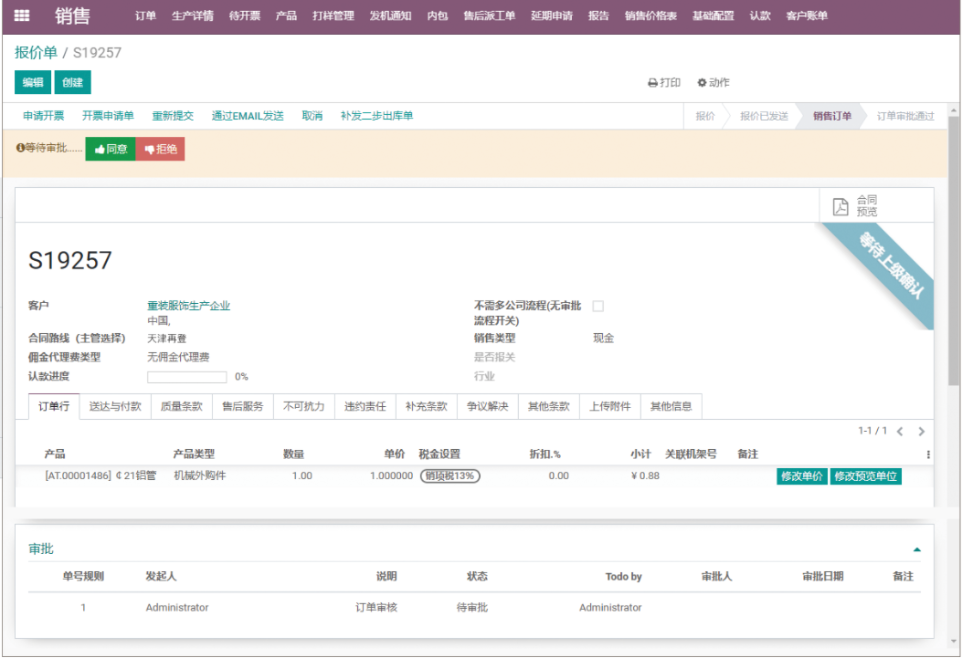Open the apps grid menu icon

point(22,16)
